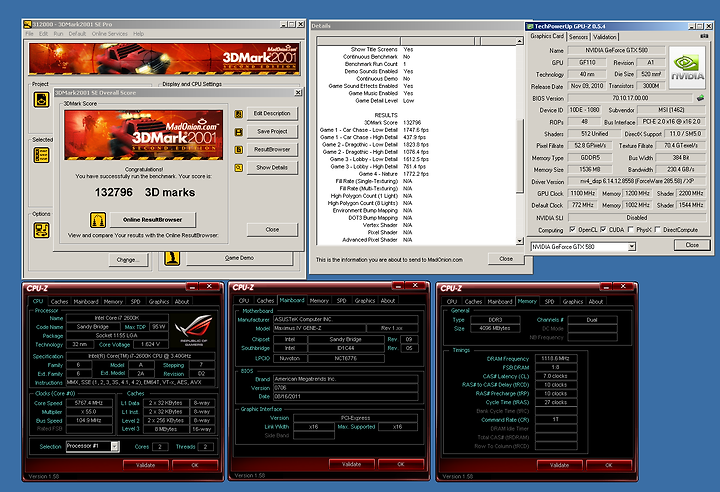Screen dimensions: 720x492
Task: Click the Details list scroll-up arrow
Action: pos(519,41)
